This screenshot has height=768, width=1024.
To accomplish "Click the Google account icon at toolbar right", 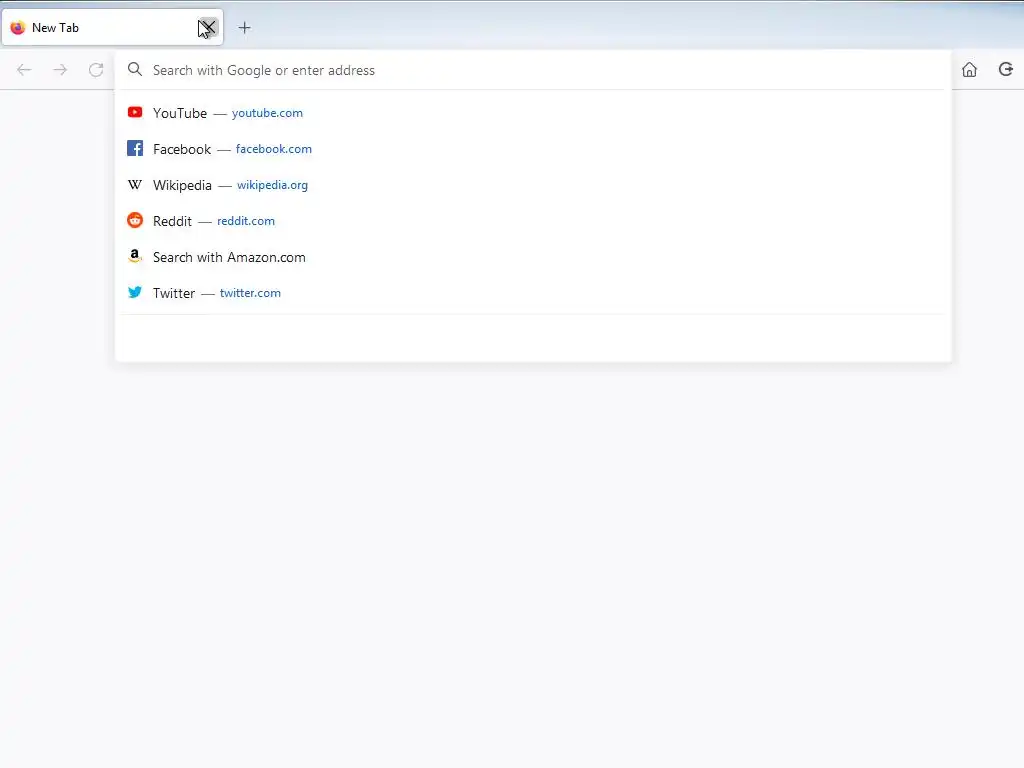I will [1006, 69].
